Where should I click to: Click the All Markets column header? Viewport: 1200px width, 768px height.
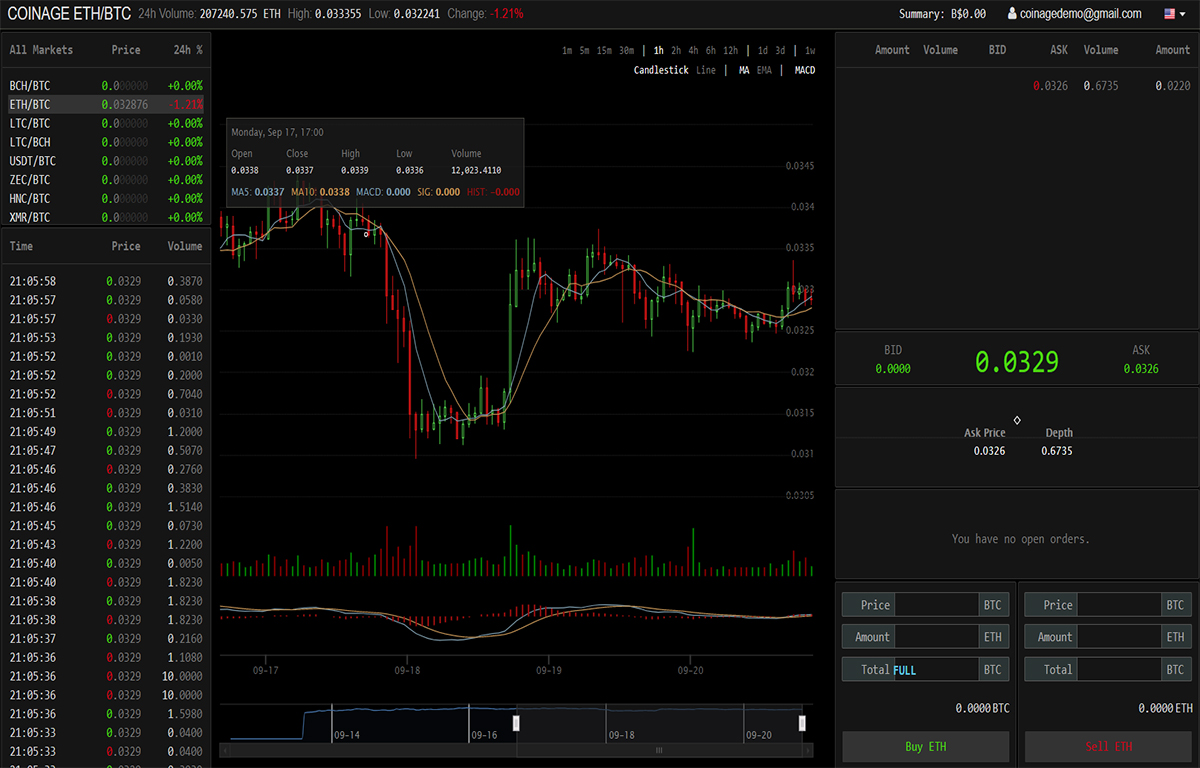(41, 50)
